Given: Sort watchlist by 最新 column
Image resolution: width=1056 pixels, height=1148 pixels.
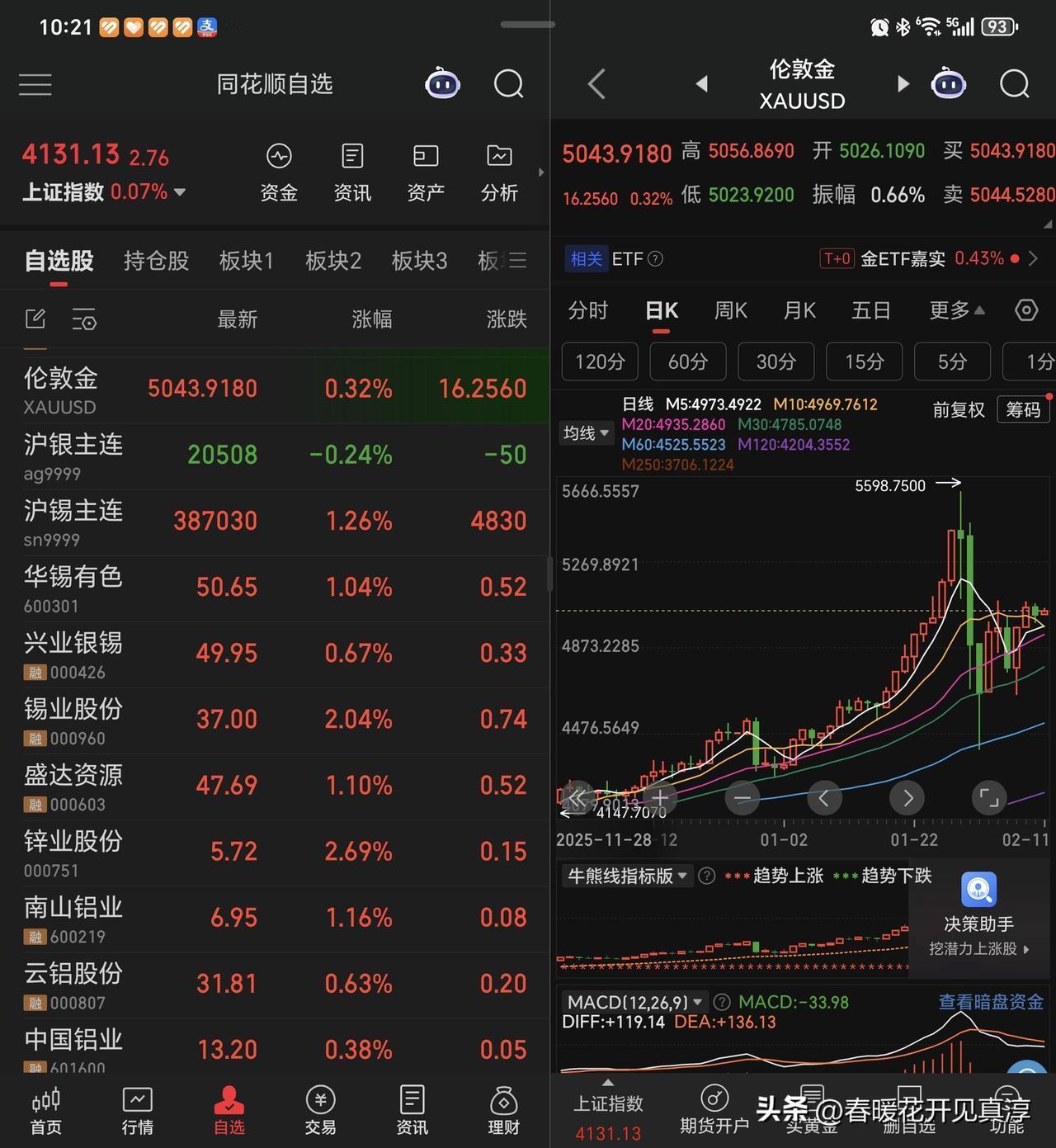Looking at the screenshot, I should (x=238, y=319).
